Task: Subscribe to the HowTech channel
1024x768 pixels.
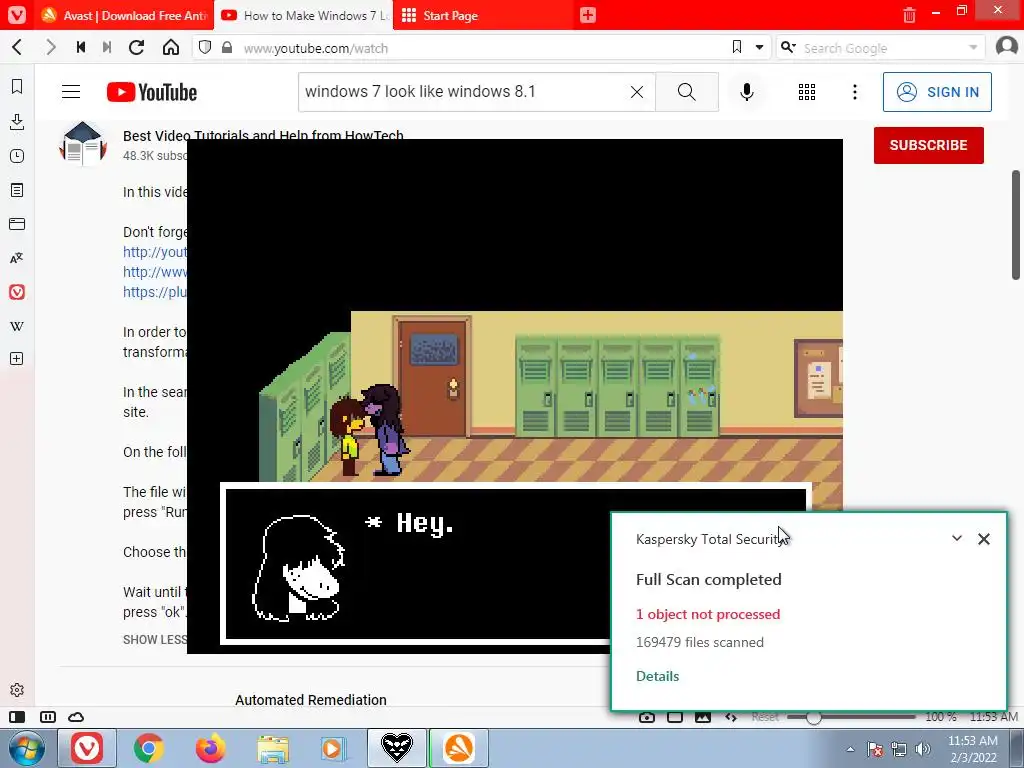Action: point(929,145)
